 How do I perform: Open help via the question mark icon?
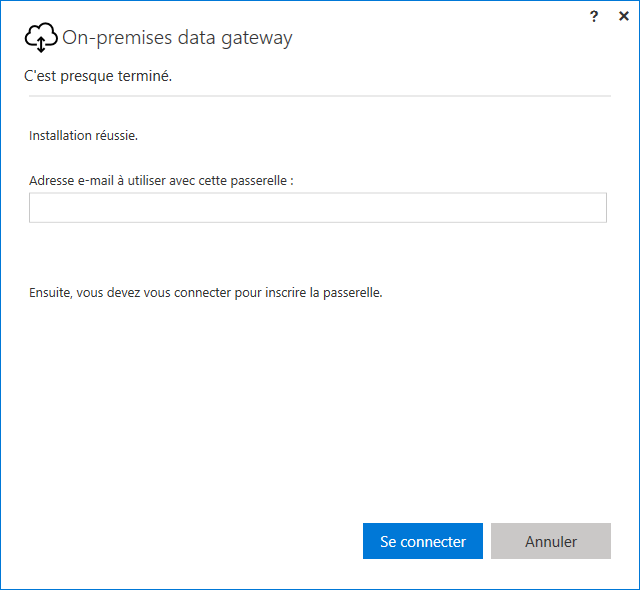point(594,16)
